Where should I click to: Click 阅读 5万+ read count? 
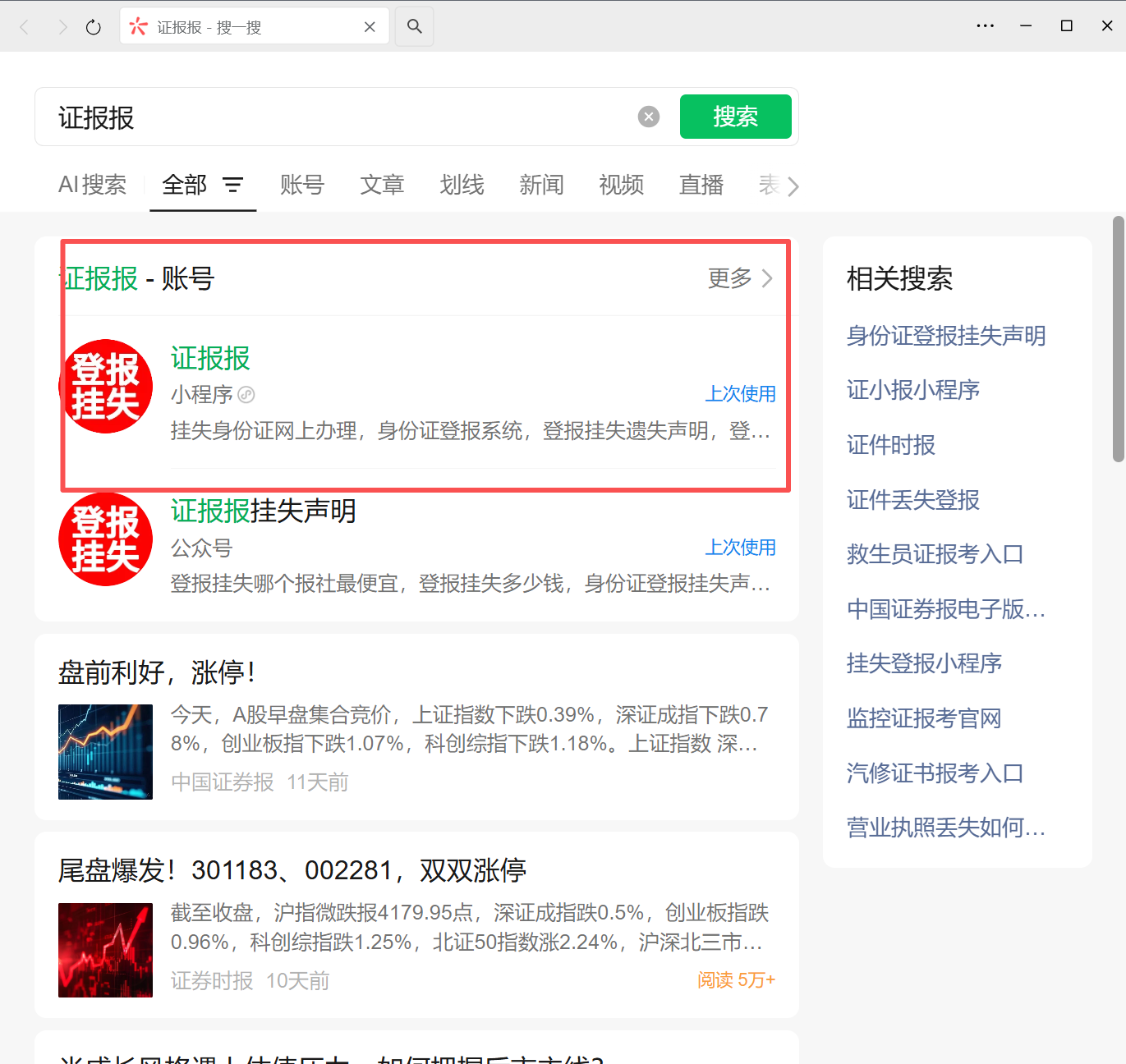[x=737, y=980]
